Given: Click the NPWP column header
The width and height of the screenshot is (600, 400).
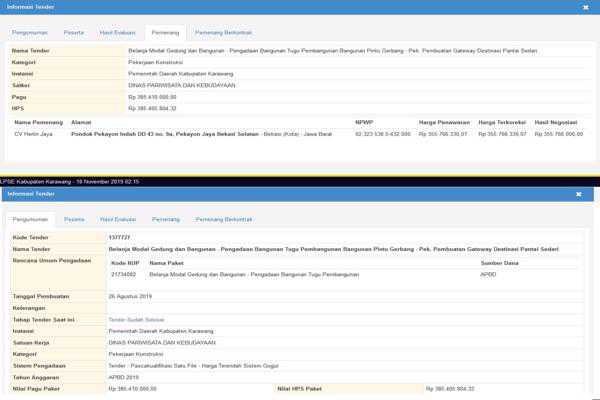Looking at the screenshot, I should (x=365, y=122).
